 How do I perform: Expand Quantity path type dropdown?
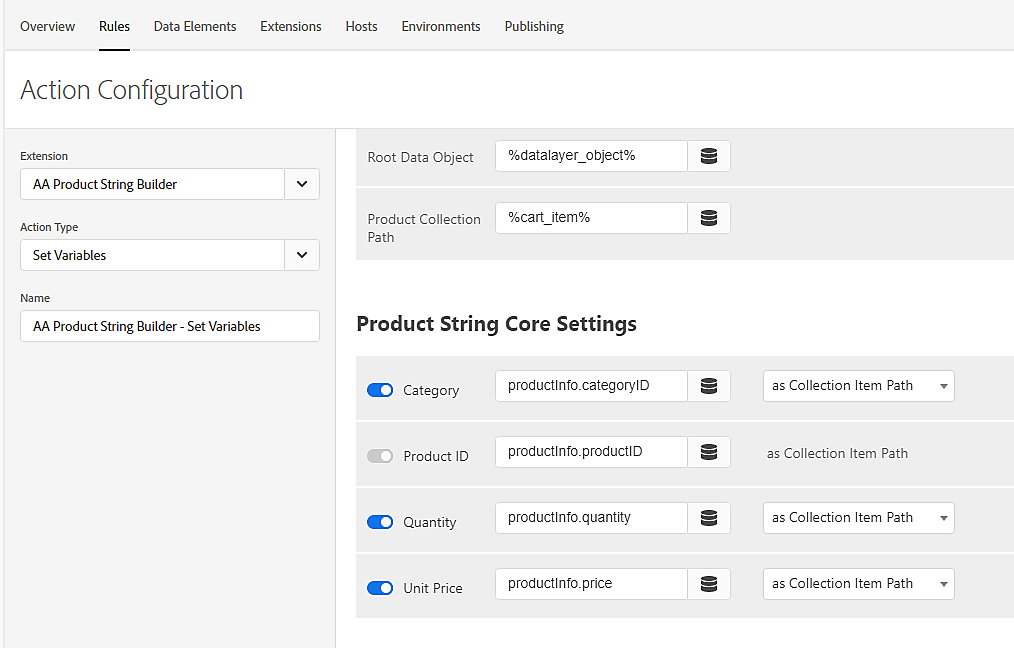(858, 518)
